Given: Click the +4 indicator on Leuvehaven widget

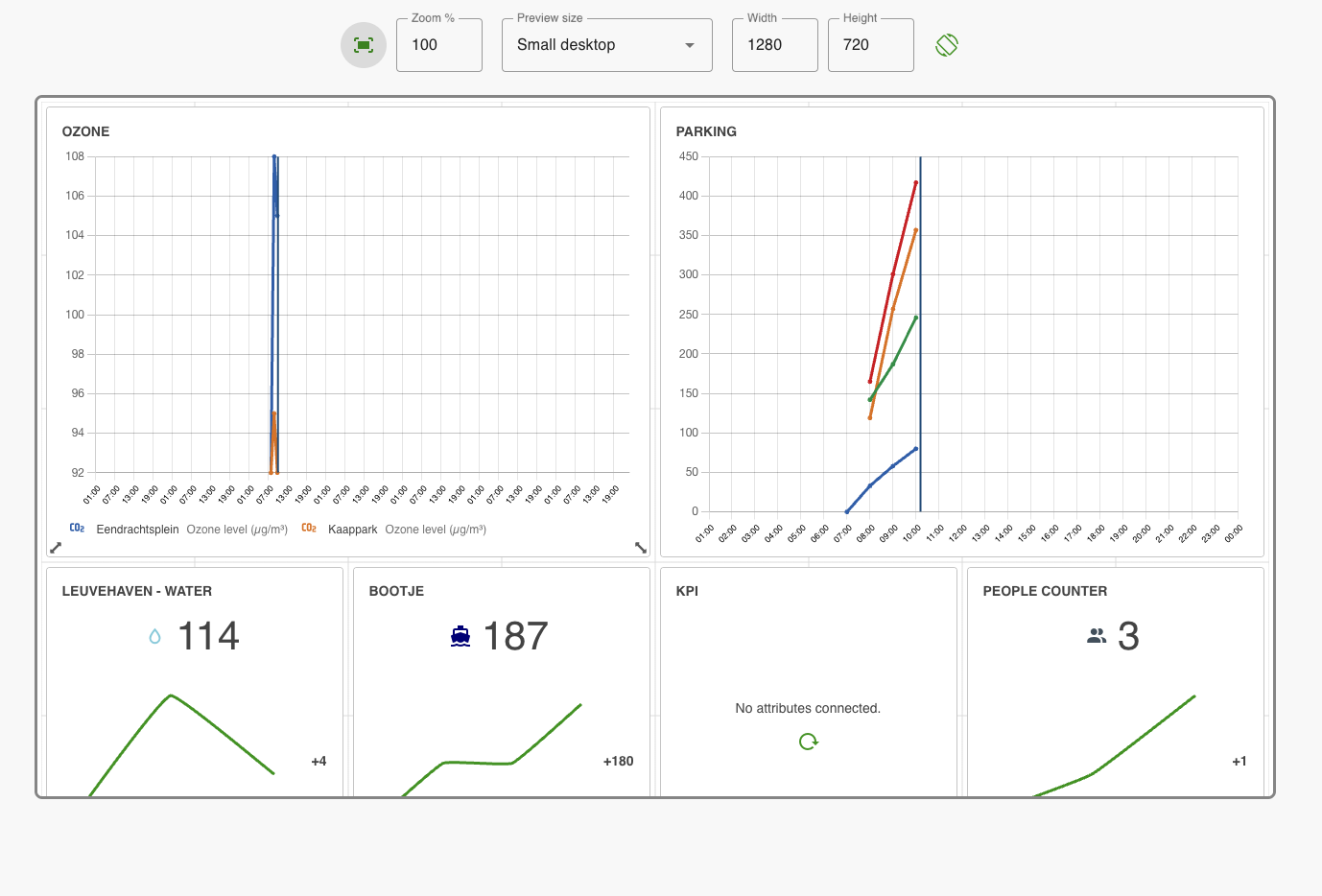Looking at the screenshot, I should point(317,761).
